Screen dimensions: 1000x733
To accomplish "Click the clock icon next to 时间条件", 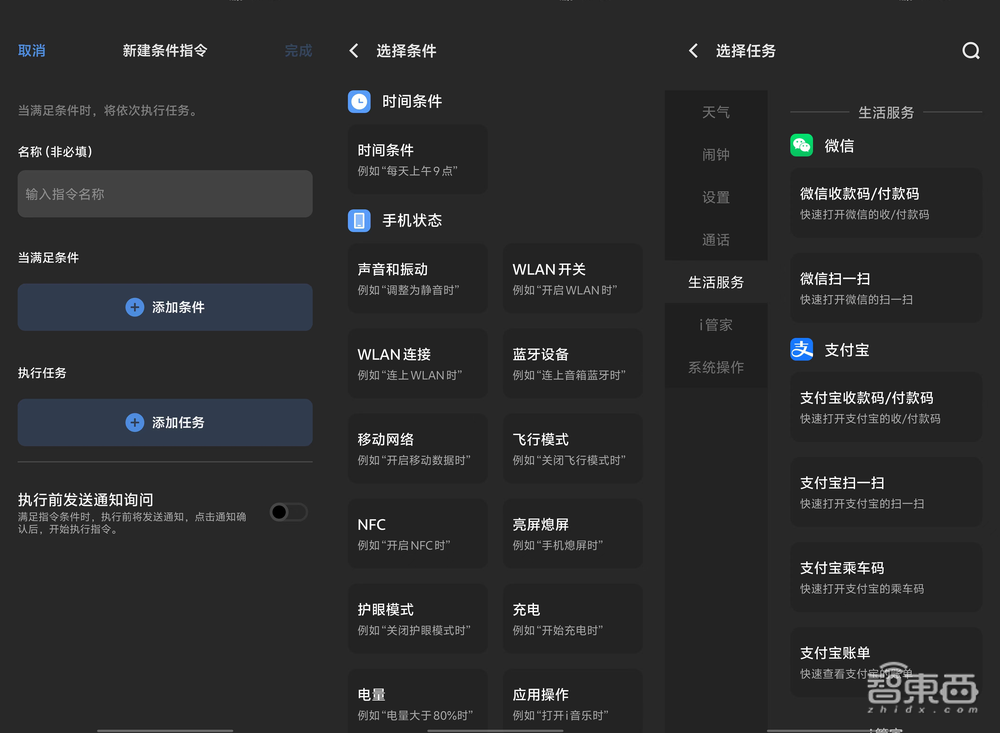I will (359, 101).
